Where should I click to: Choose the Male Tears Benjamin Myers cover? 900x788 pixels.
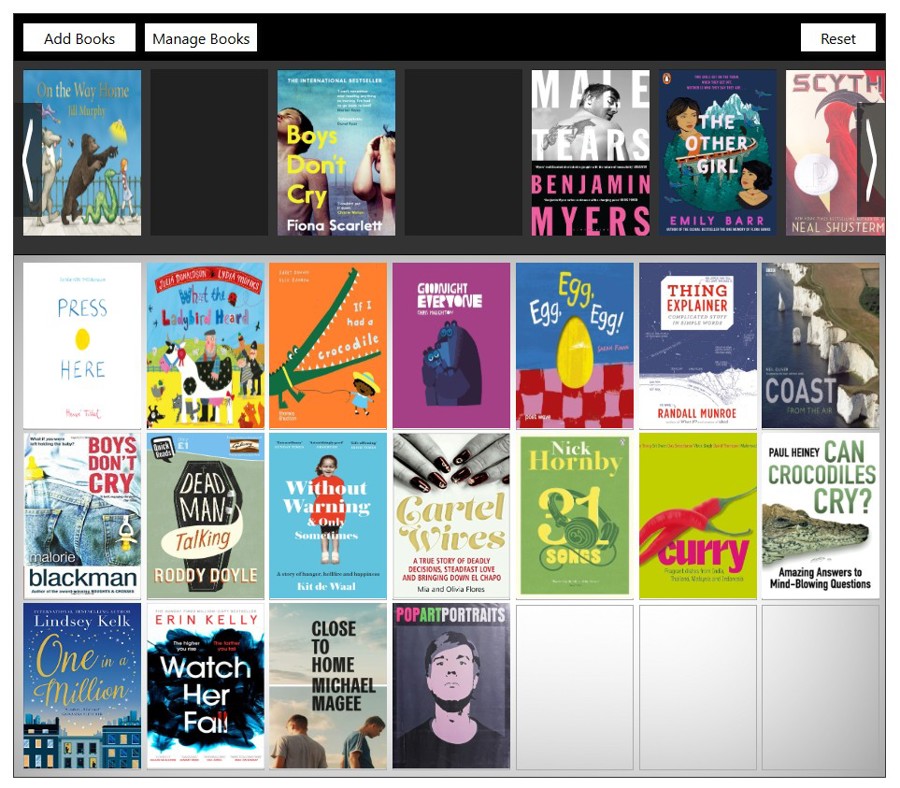(591, 153)
